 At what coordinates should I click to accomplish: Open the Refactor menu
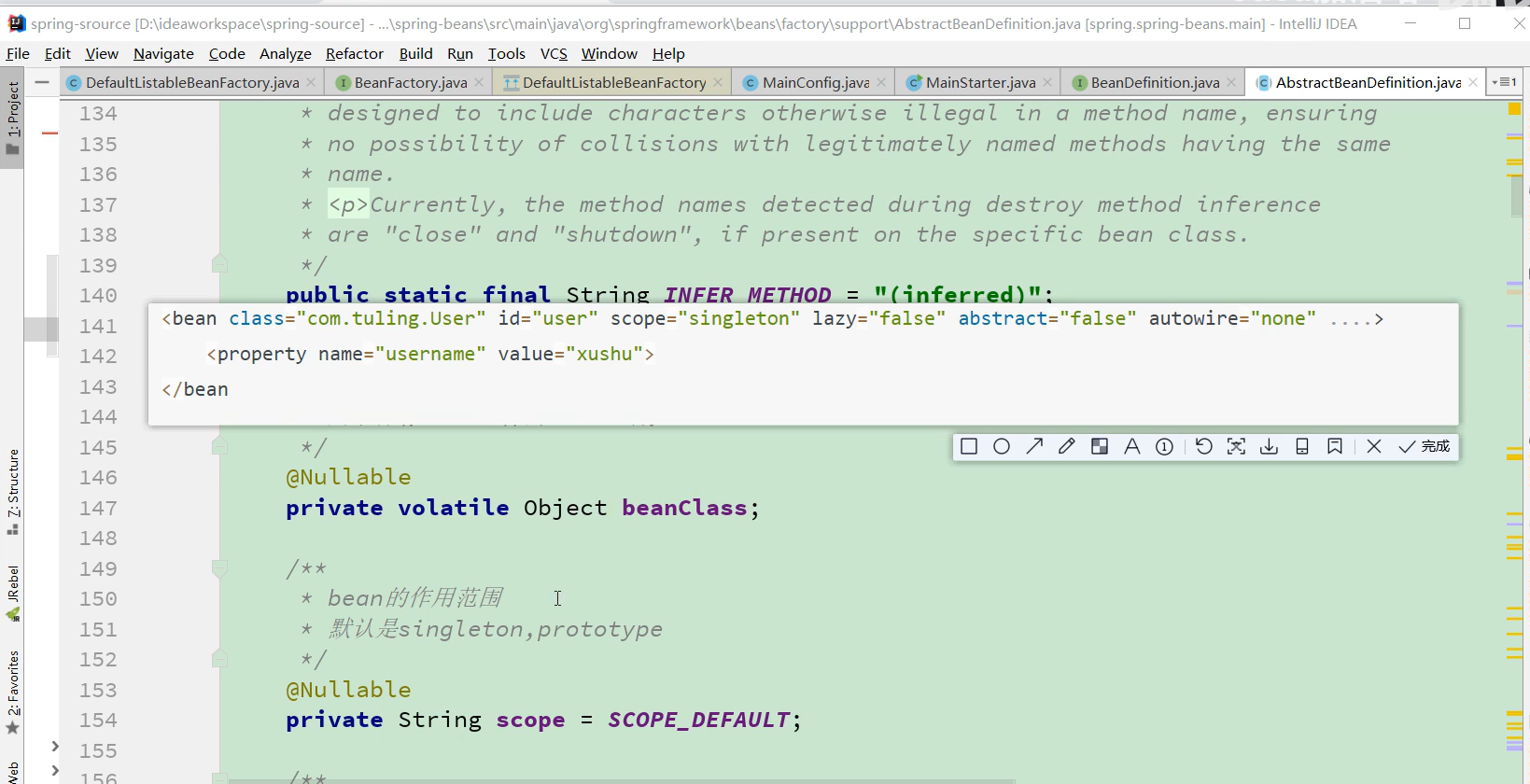click(355, 54)
